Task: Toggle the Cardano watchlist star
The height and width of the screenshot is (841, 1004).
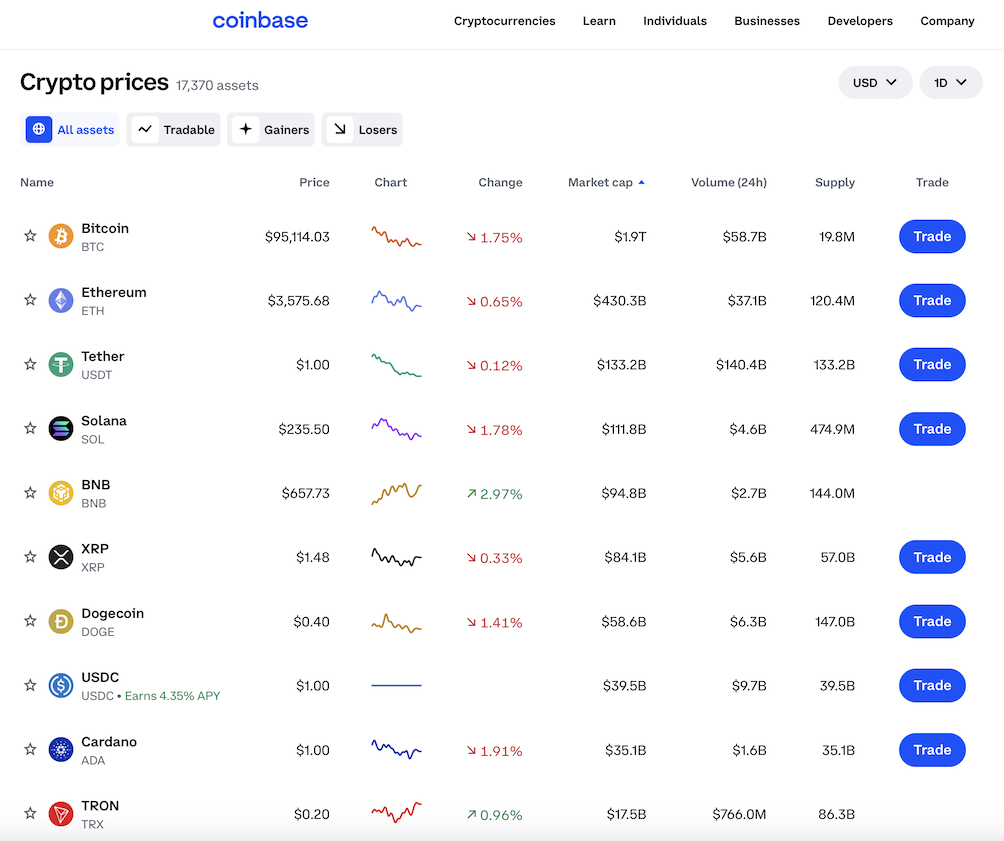Action: (x=30, y=749)
